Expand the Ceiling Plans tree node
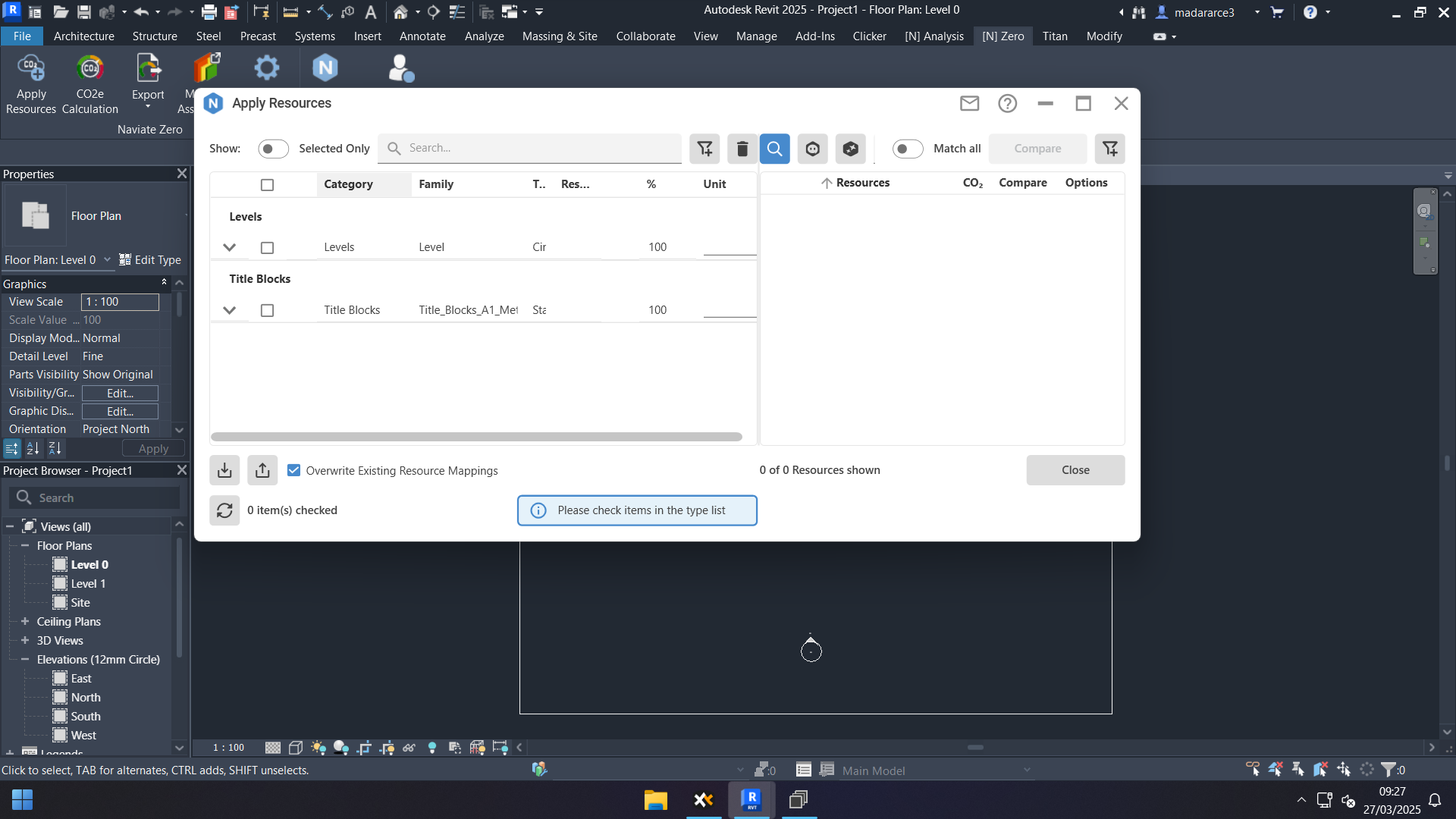 pos(25,621)
